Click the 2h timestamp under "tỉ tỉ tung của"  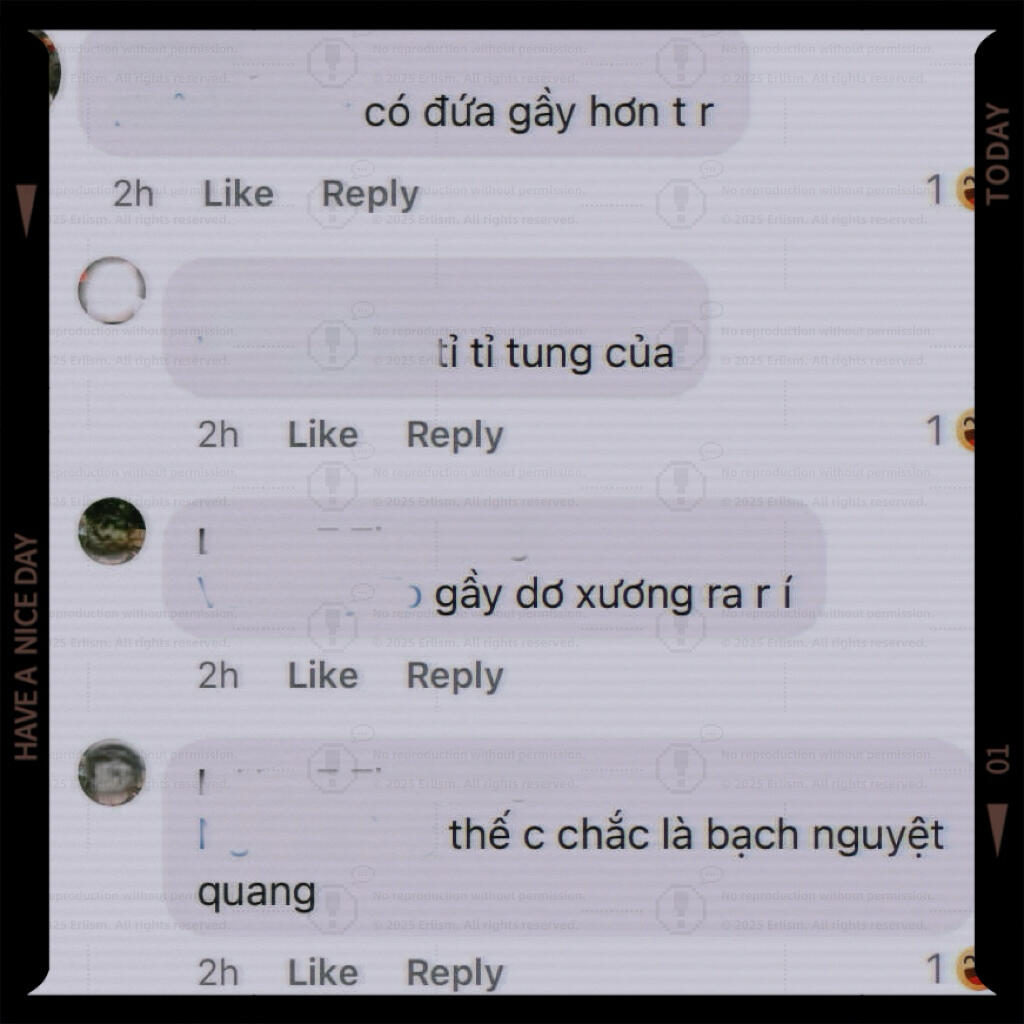218,435
